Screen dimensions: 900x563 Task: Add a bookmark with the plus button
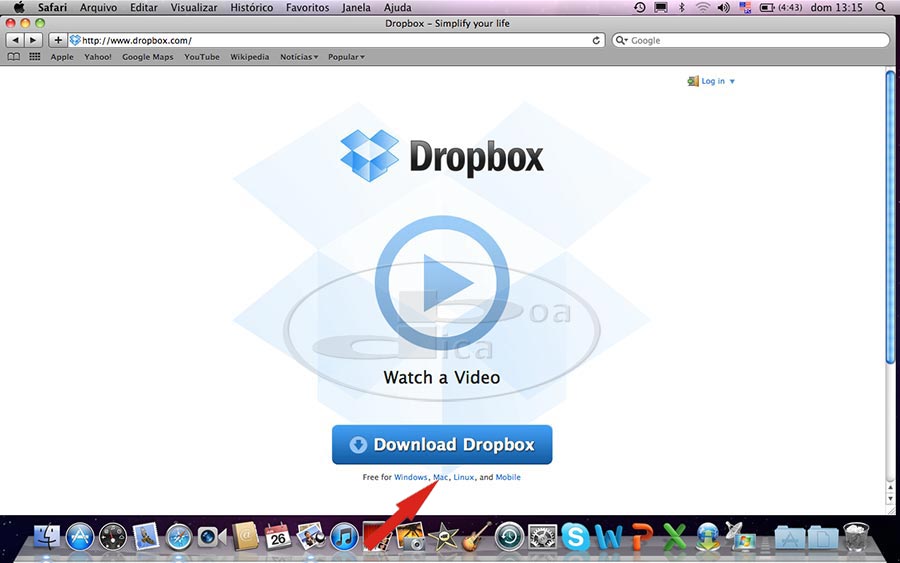[x=57, y=40]
